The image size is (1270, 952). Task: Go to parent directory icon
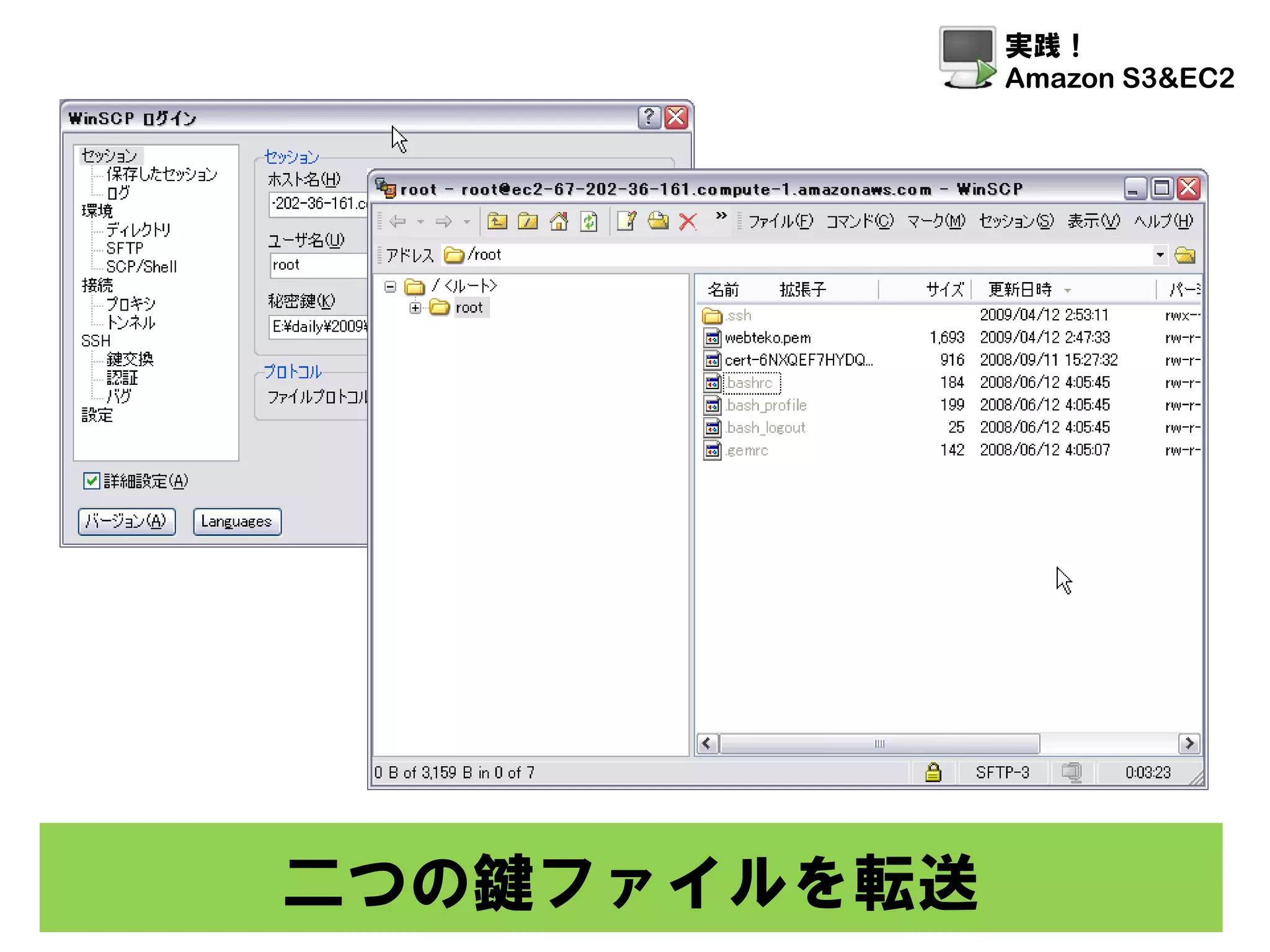(497, 221)
